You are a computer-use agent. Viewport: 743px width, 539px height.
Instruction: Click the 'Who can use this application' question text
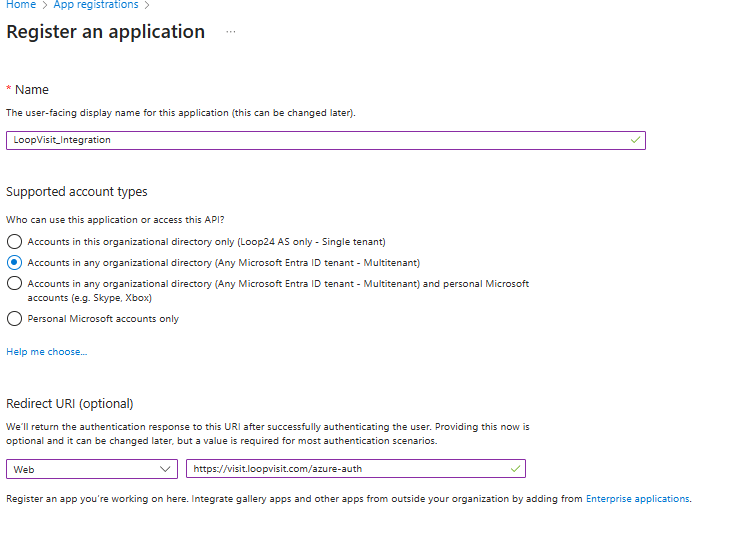coord(115,220)
